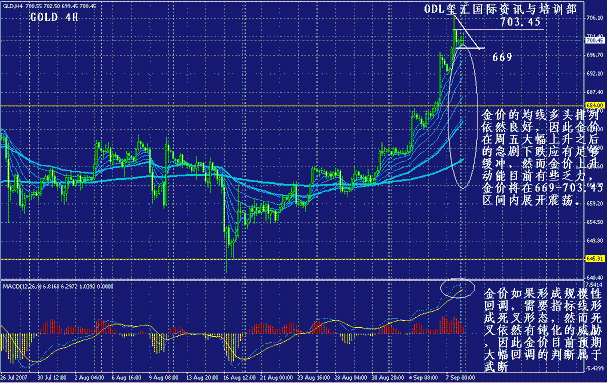
Task: Click the 7 Sep 00:00 date label
Action: [461, 378]
